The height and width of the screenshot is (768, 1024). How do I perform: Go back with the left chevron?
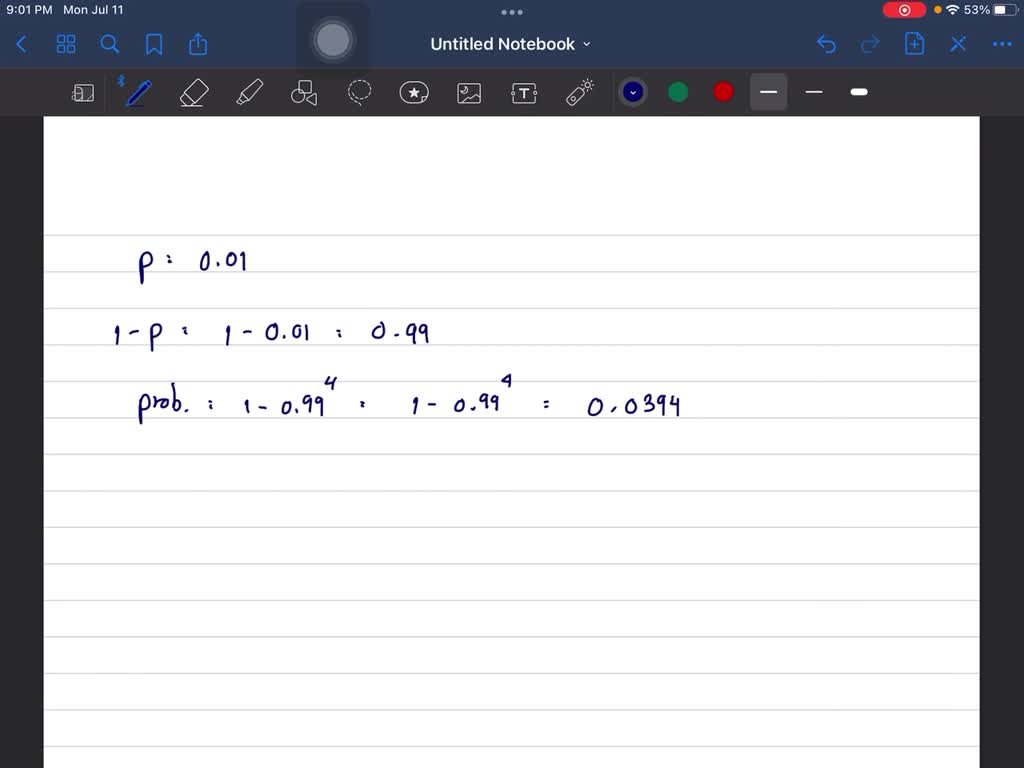pos(22,44)
